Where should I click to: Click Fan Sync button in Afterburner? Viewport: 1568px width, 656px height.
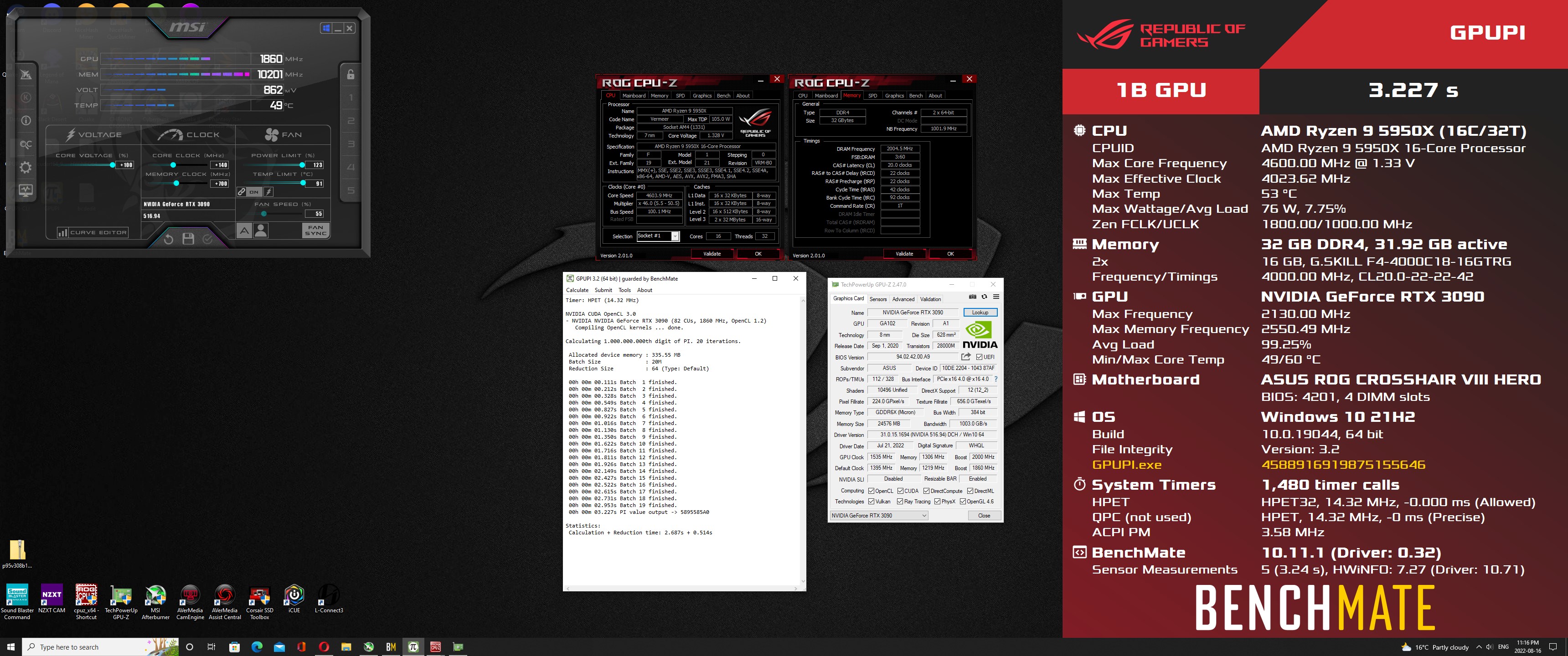pos(315,231)
